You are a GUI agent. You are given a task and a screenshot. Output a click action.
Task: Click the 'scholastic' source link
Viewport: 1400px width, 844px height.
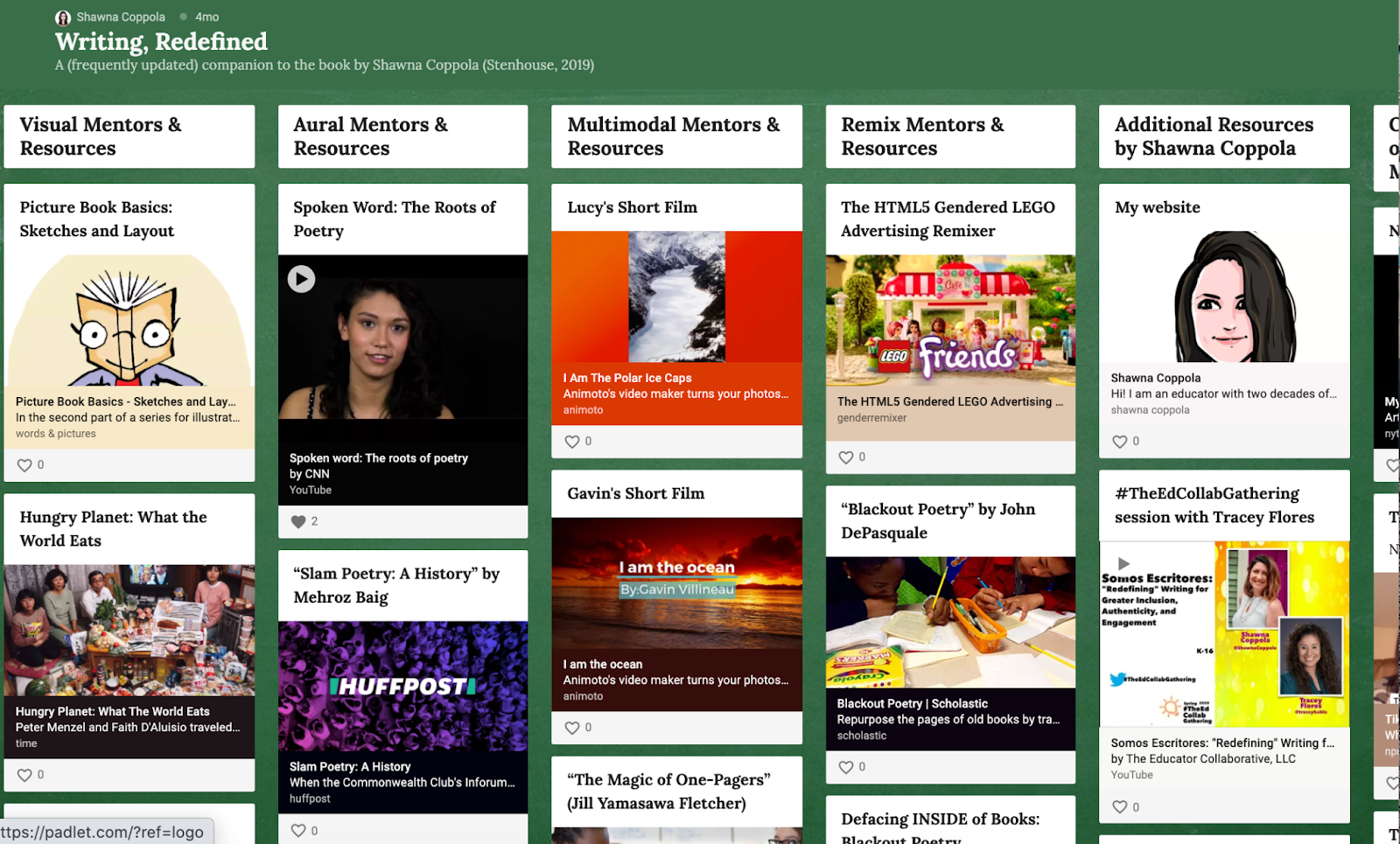tap(862, 736)
